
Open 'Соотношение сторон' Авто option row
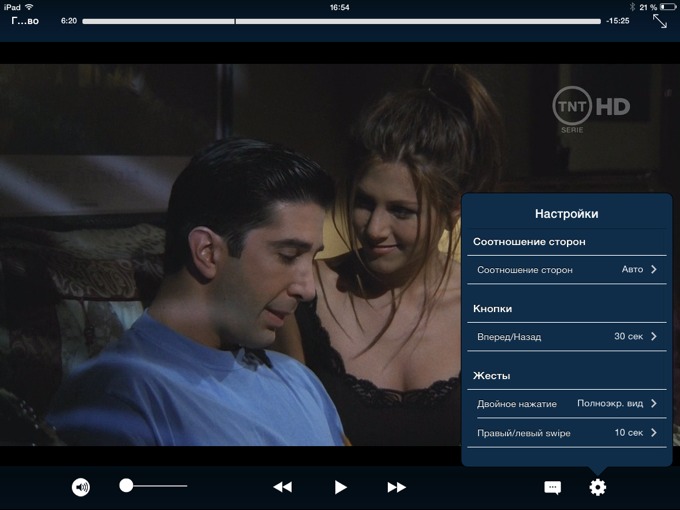click(567, 269)
